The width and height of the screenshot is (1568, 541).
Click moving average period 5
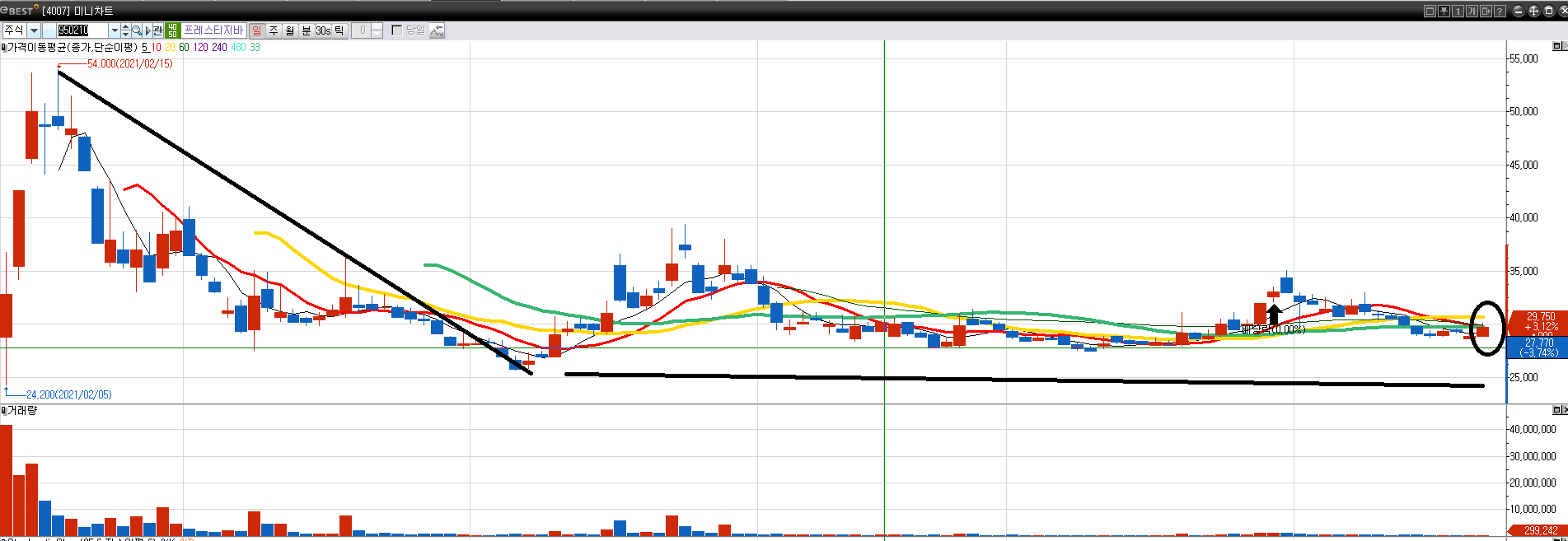145,48
